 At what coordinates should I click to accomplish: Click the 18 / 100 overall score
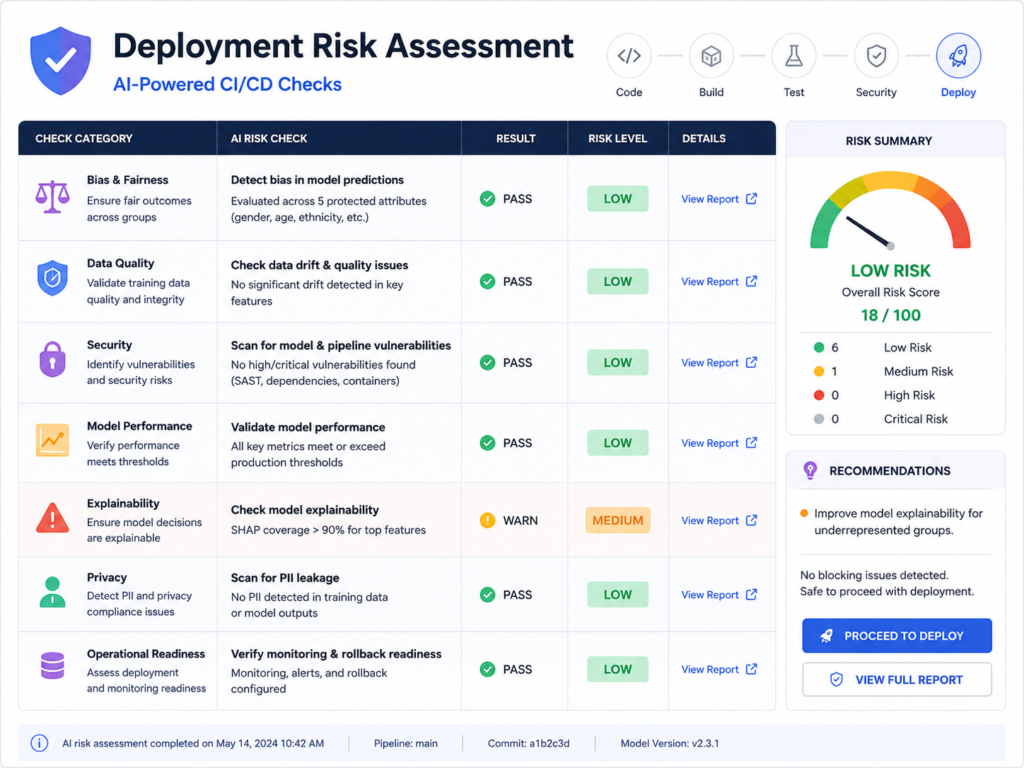(890, 315)
